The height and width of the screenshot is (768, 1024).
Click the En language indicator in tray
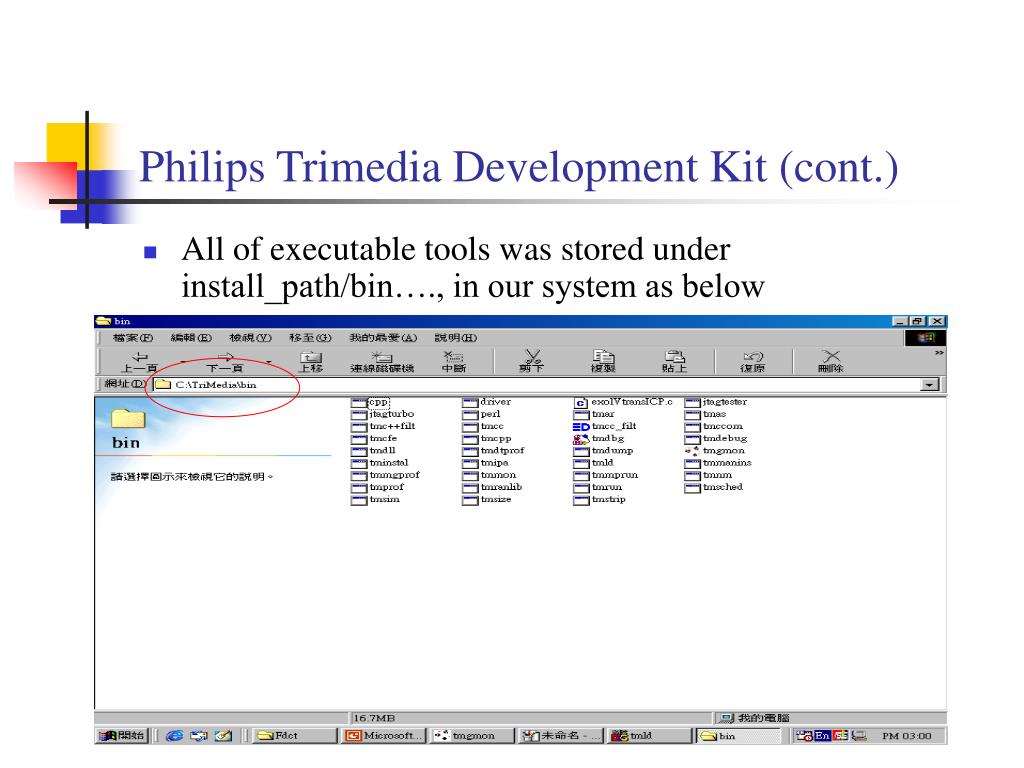point(822,736)
